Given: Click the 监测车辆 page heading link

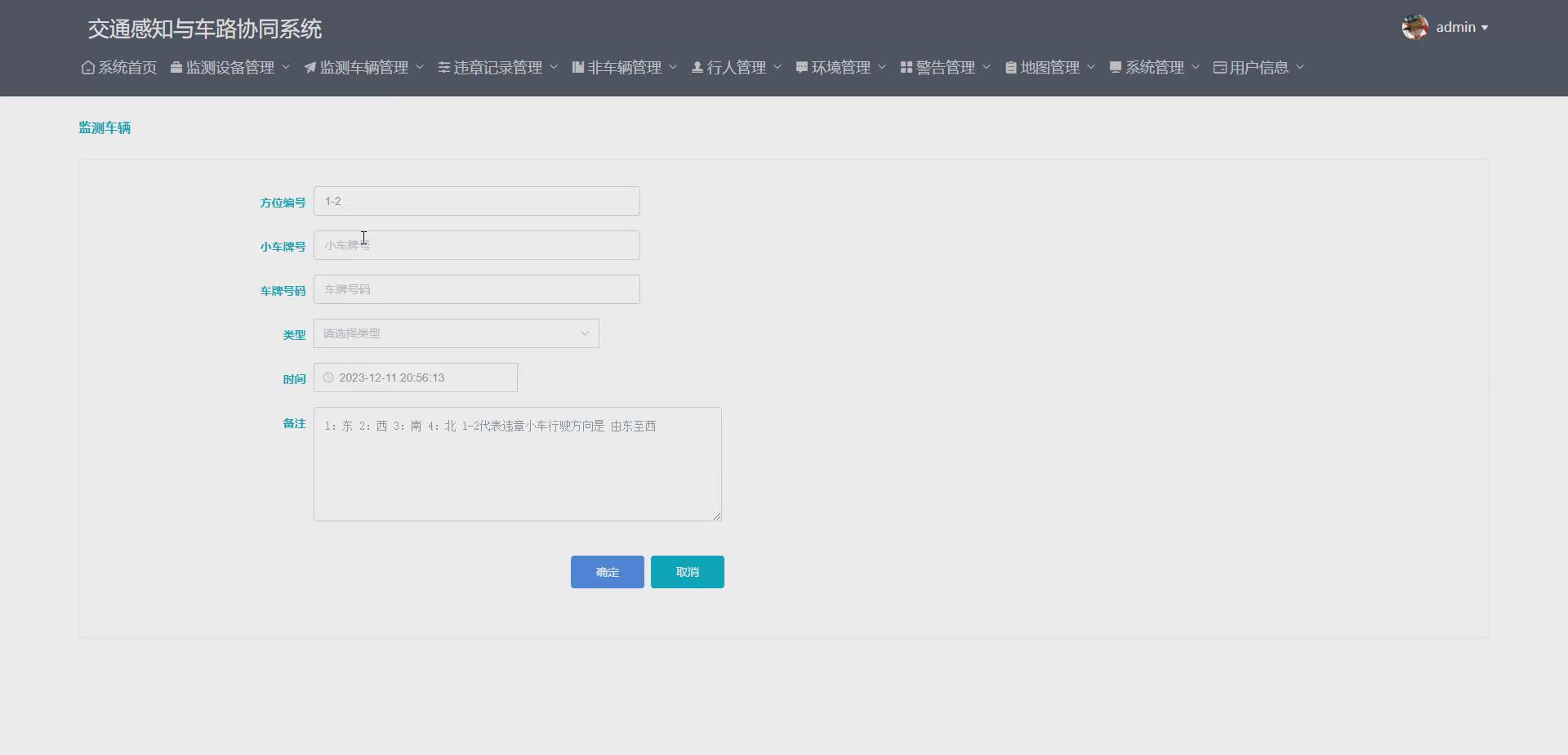Looking at the screenshot, I should pos(104,127).
